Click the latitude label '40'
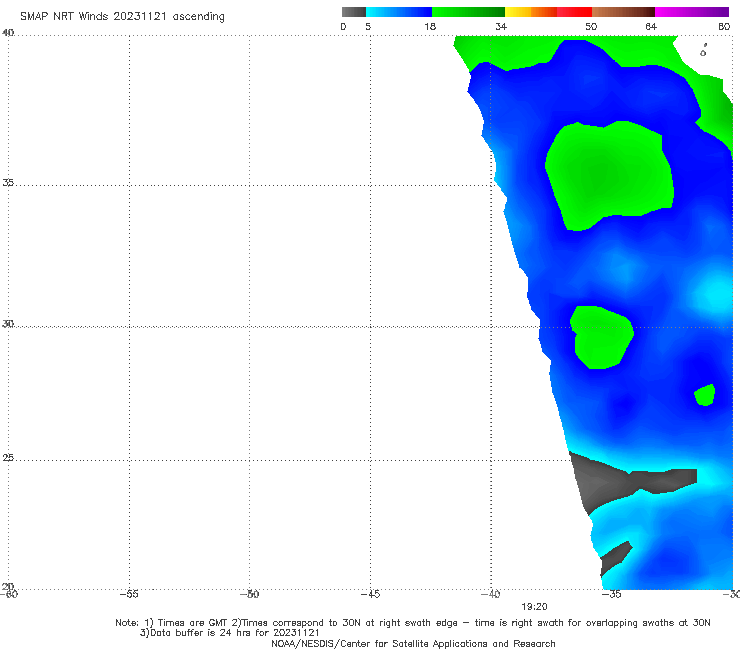Viewport: 740px width, 650px height. (8, 33)
